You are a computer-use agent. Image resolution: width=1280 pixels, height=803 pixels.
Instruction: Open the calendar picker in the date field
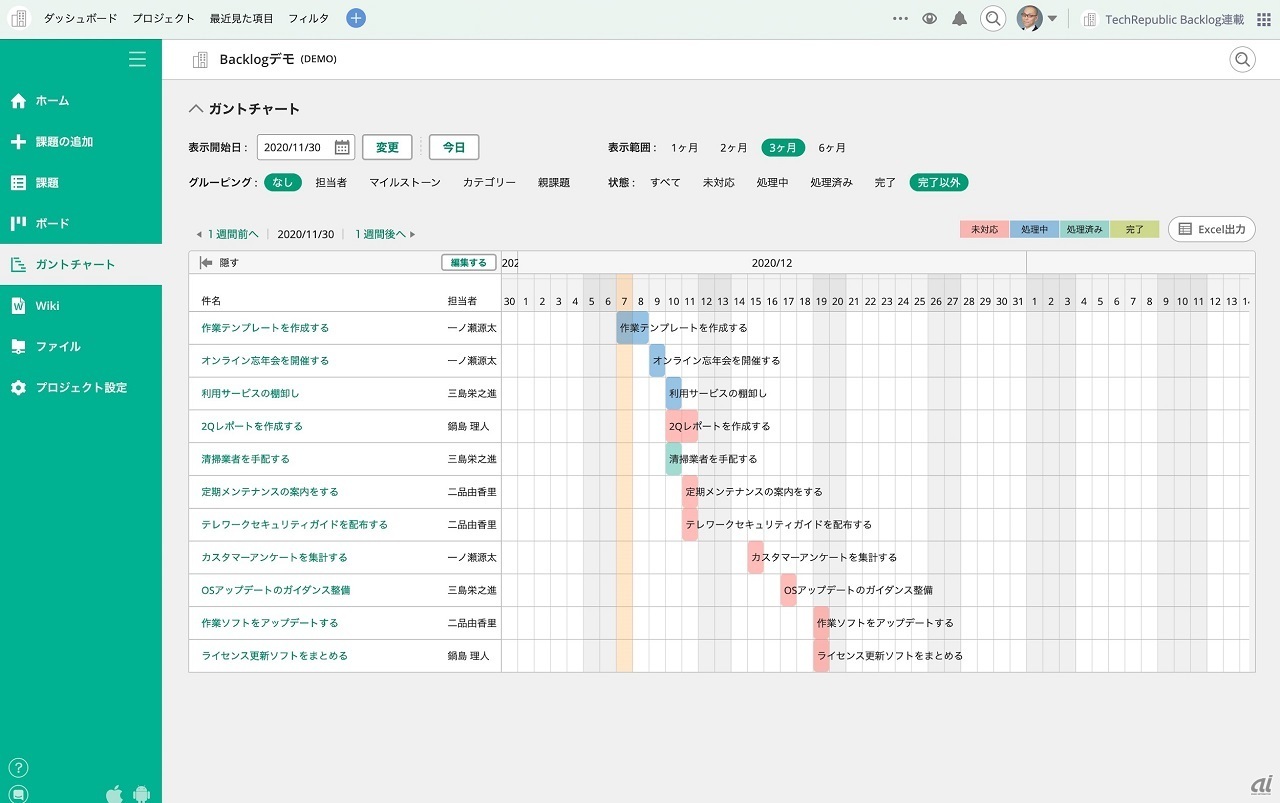pos(342,147)
